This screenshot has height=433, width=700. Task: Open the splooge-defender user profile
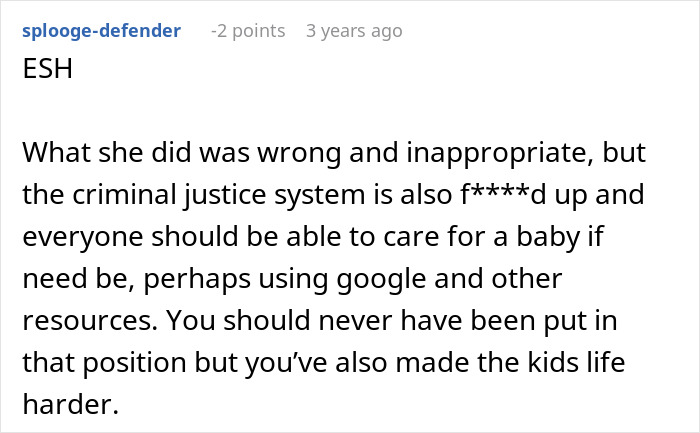click(101, 31)
